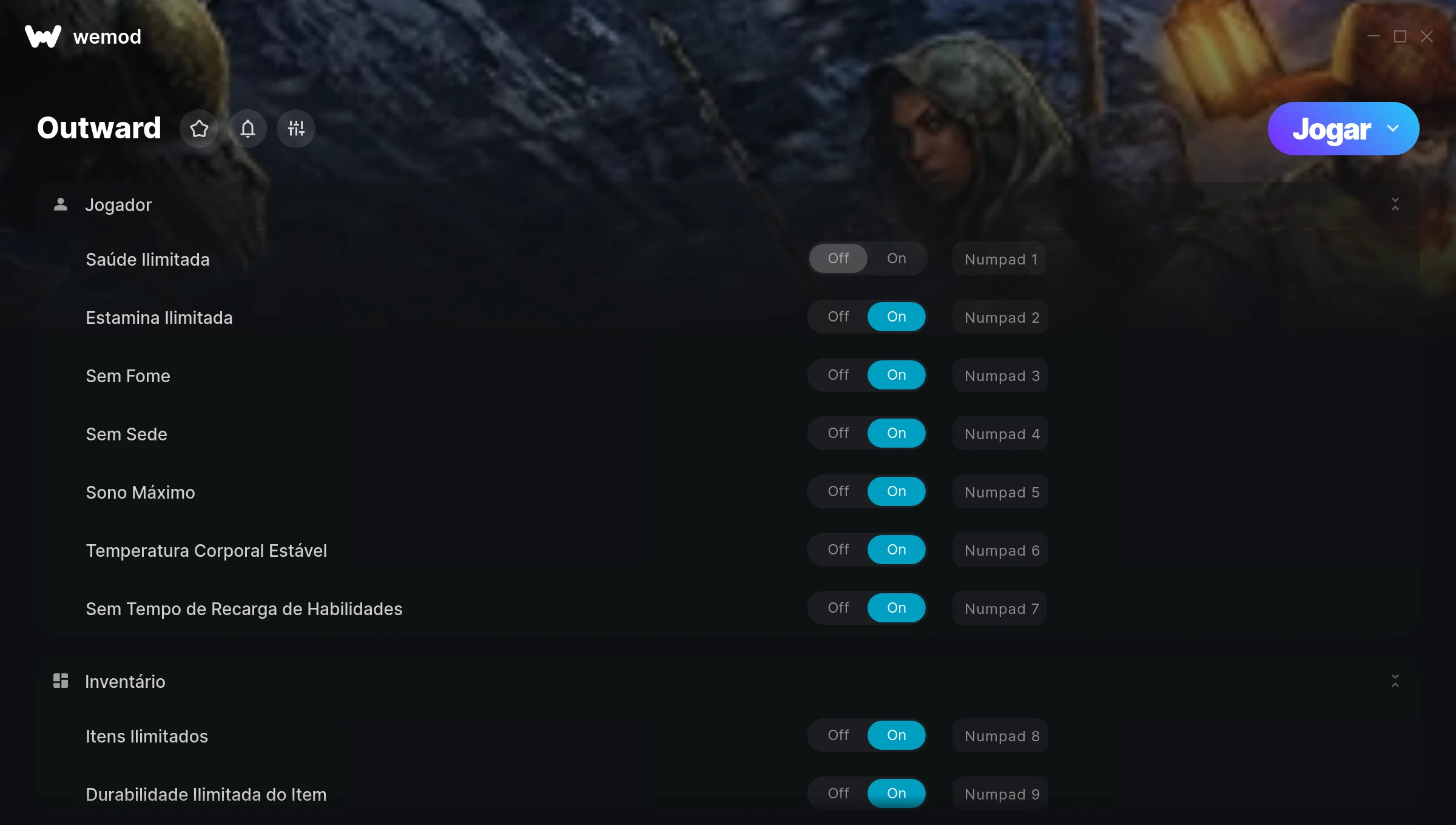Image resolution: width=1456 pixels, height=825 pixels.
Task: Maximize the WeMod window
Action: click(1400, 36)
